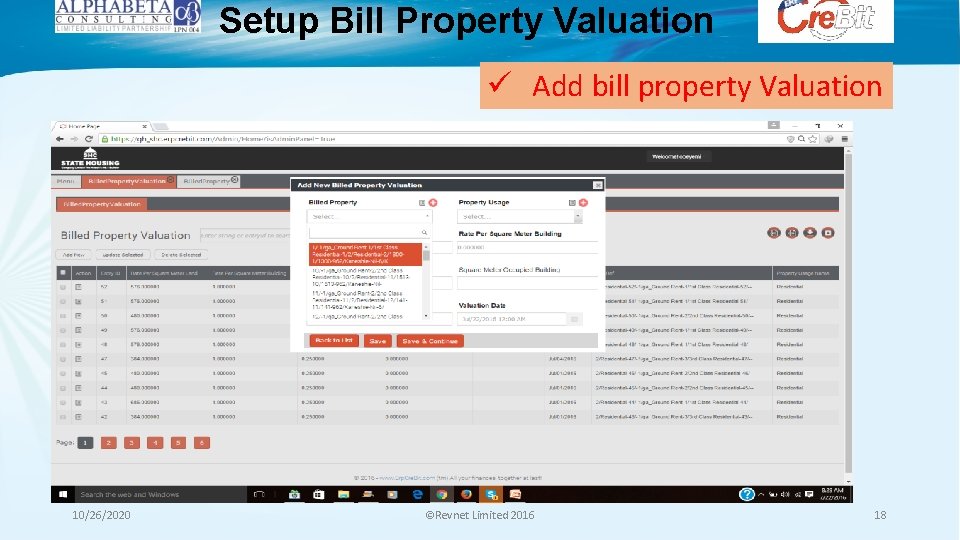Click the browser back arrow
960x540 pixels.
point(59,139)
